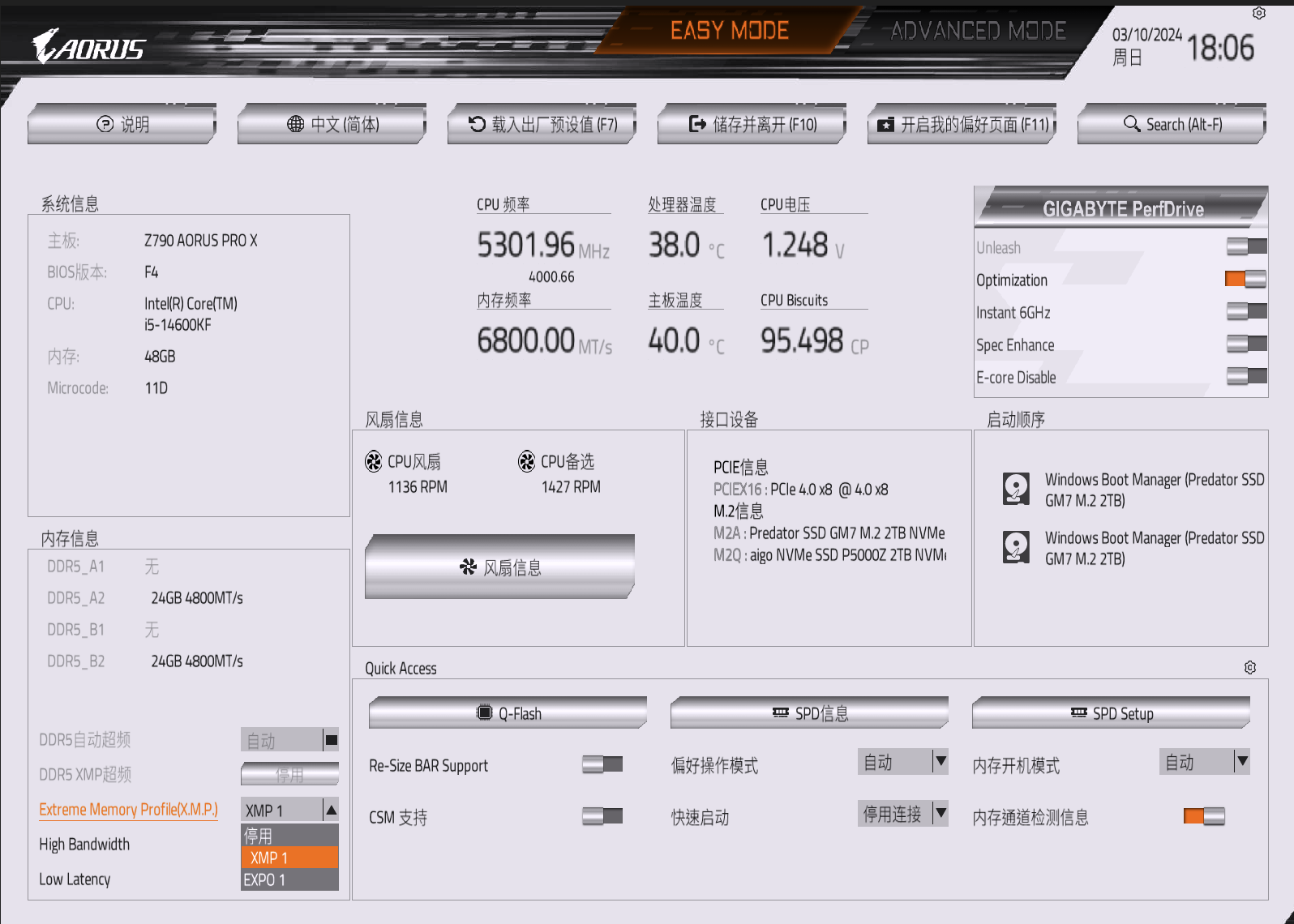Click the DDR5_B2 24GB 4800MT/s entry
The image size is (1294, 924).
(145, 661)
